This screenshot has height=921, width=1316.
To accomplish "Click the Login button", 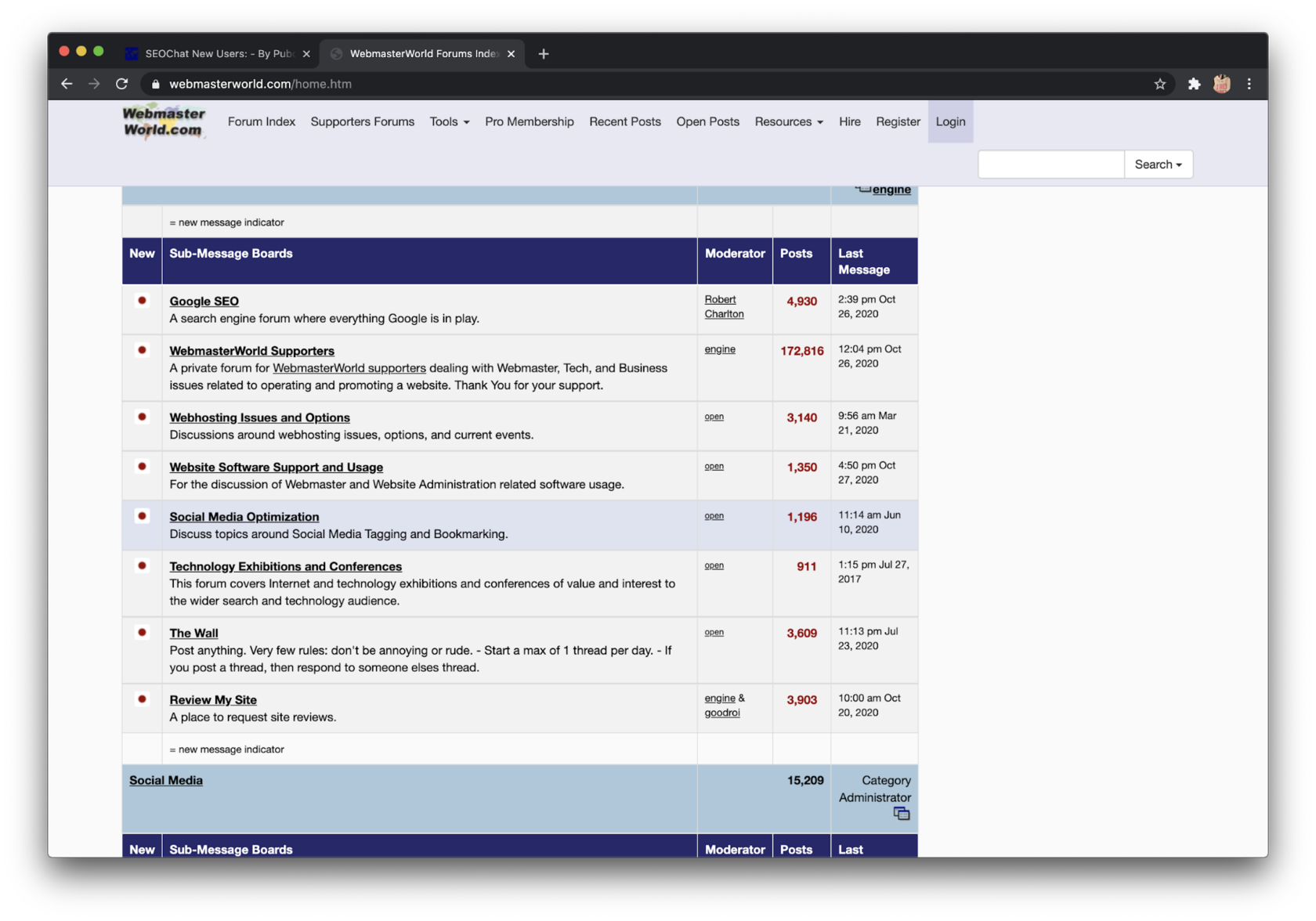I will (950, 121).
